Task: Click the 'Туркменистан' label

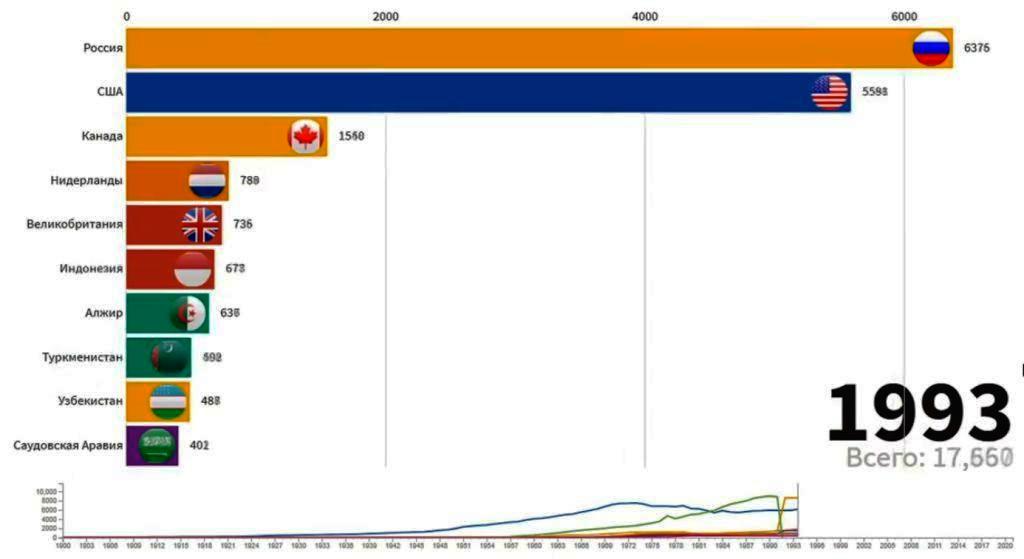Action: tap(82, 357)
